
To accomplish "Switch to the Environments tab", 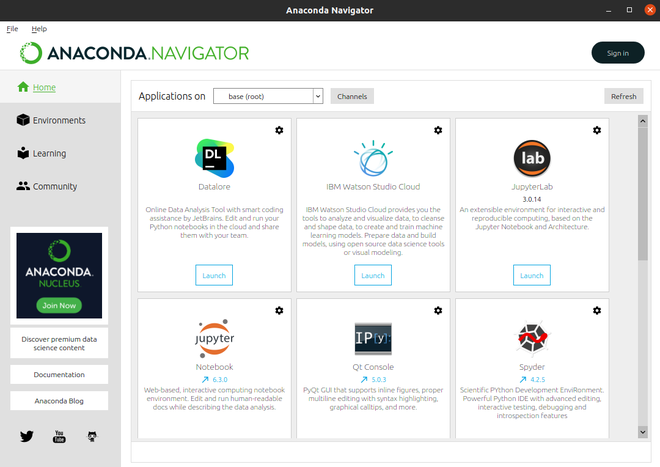I will pos(60,120).
